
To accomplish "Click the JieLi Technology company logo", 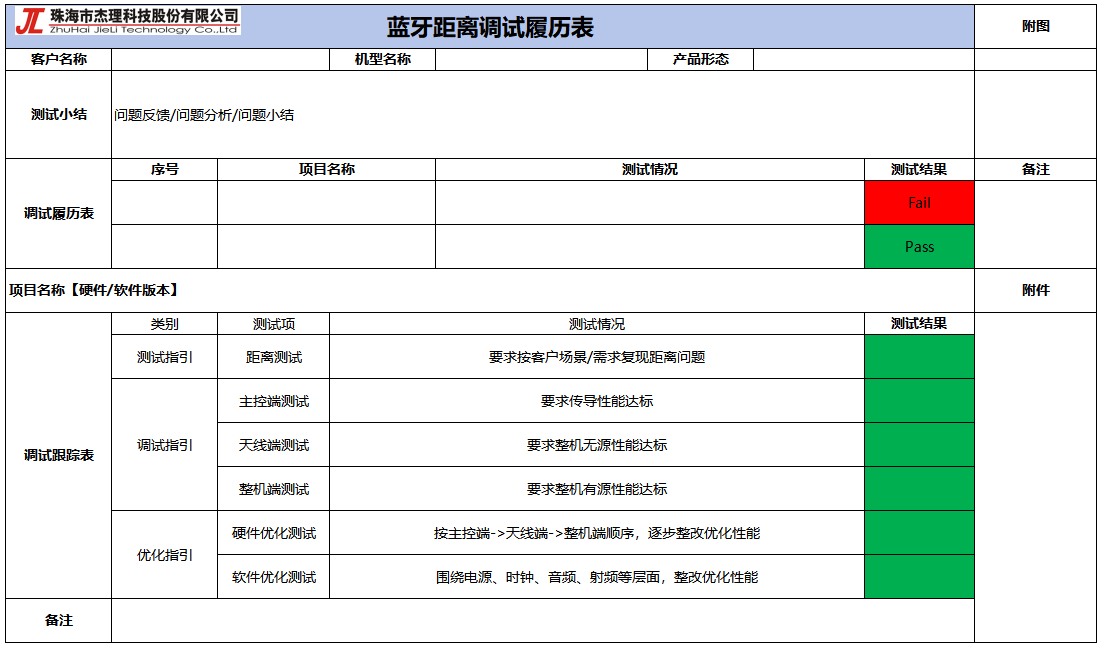I will [127, 22].
